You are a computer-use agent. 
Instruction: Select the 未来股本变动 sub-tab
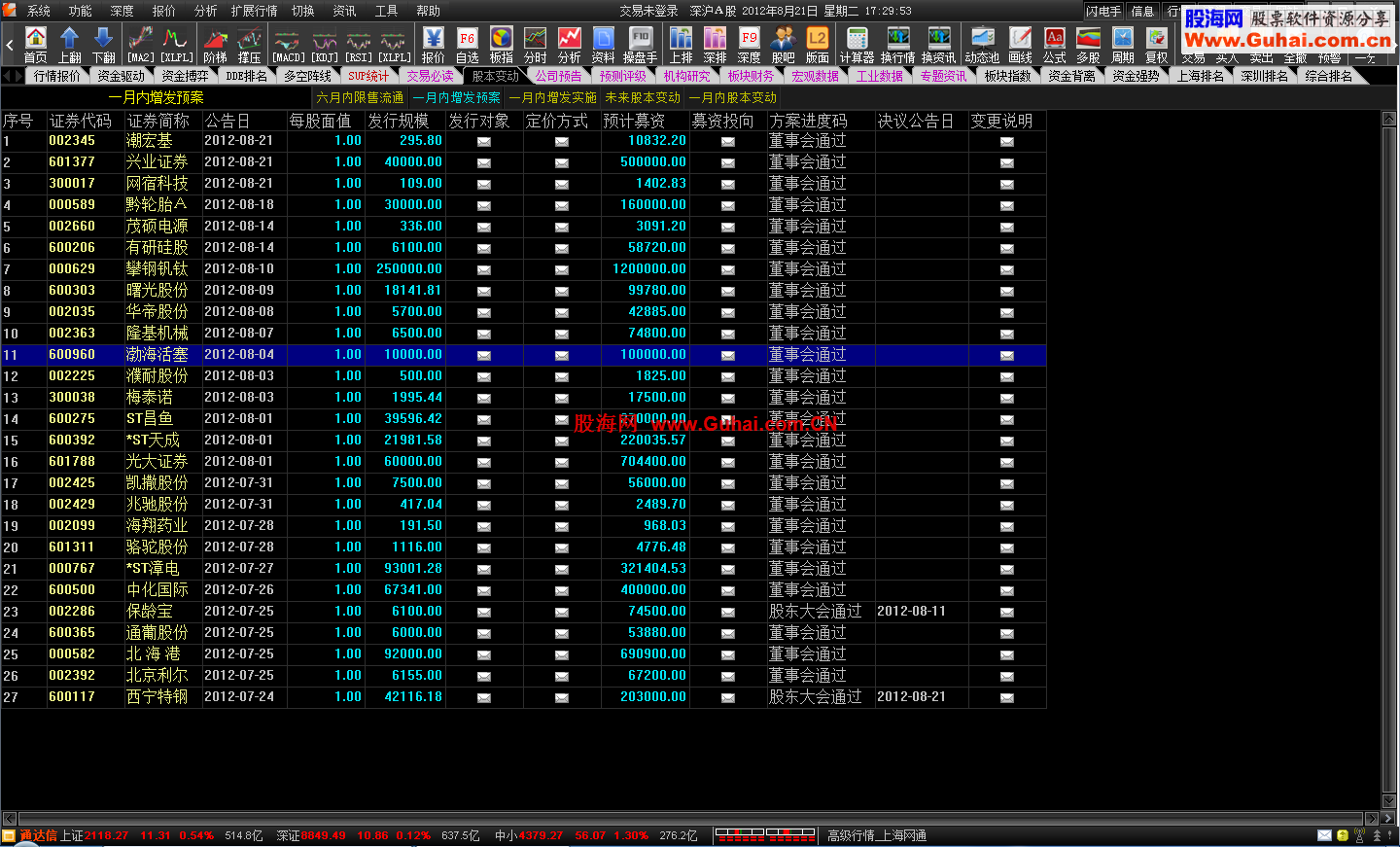(643, 97)
